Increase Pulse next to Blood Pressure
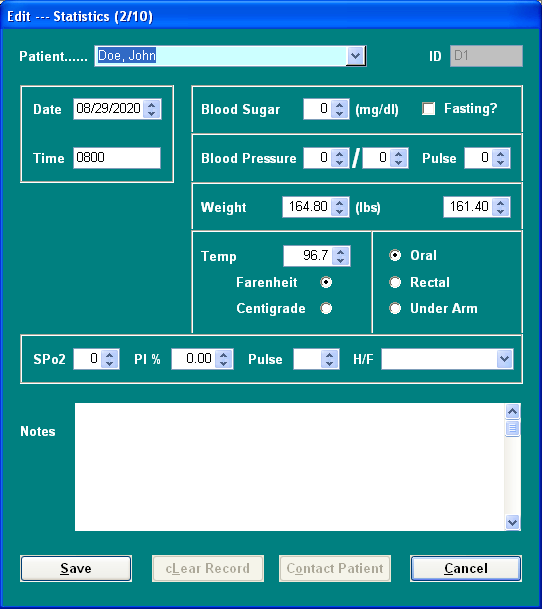Viewport: 542px width, 609px height. pos(500,153)
